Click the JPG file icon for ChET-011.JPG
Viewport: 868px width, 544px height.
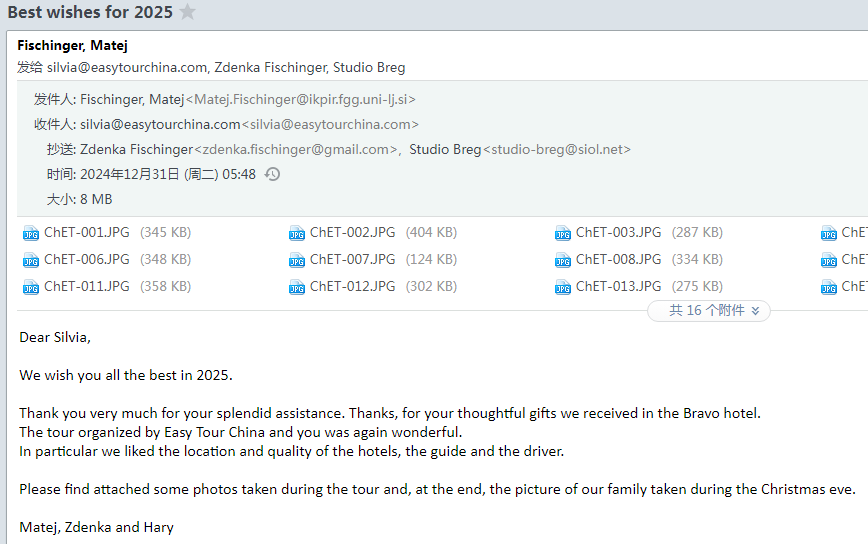point(31,287)
